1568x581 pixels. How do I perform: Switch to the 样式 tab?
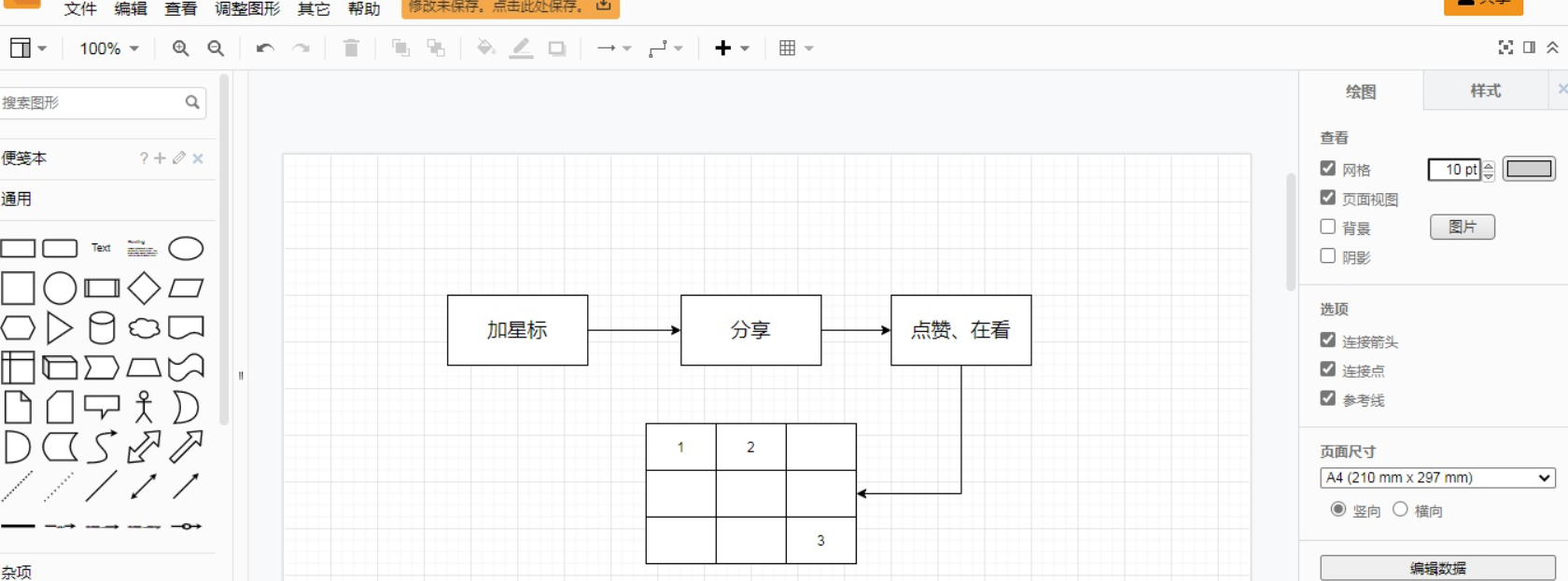(1485, 90)
